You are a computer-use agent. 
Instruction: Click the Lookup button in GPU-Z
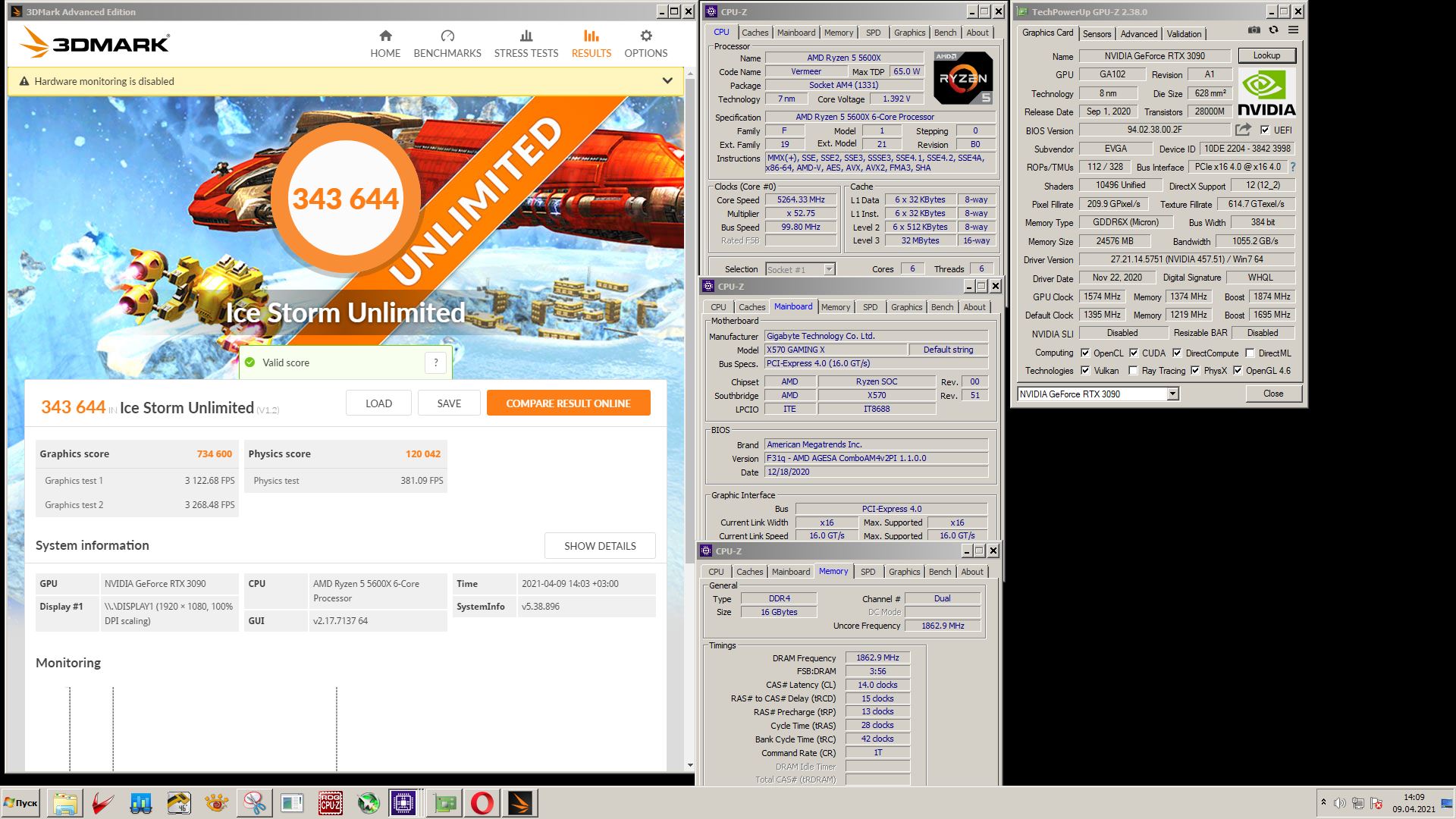[1266, 55]
